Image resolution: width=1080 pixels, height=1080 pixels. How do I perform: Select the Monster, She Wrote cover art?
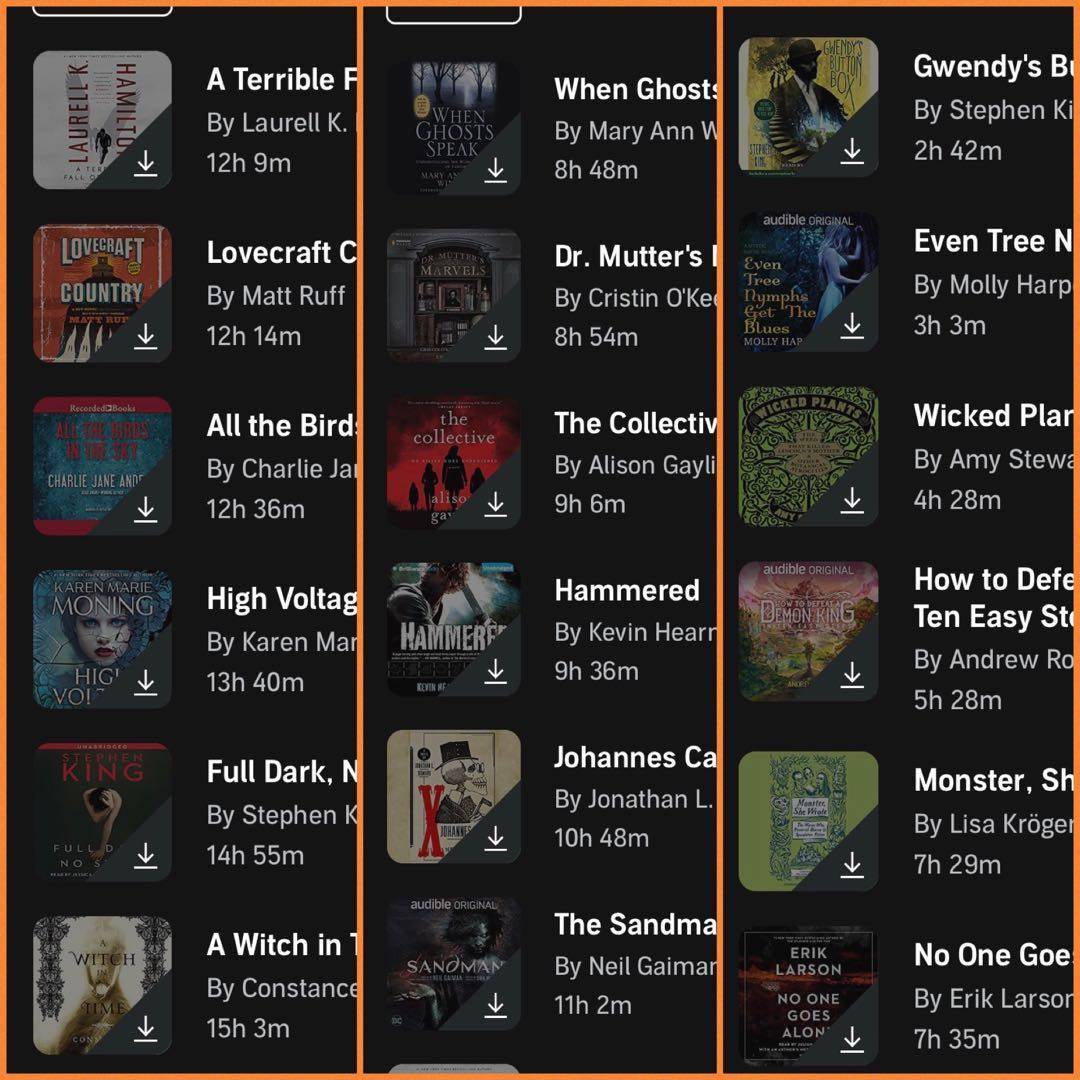(x=808, y=821)
